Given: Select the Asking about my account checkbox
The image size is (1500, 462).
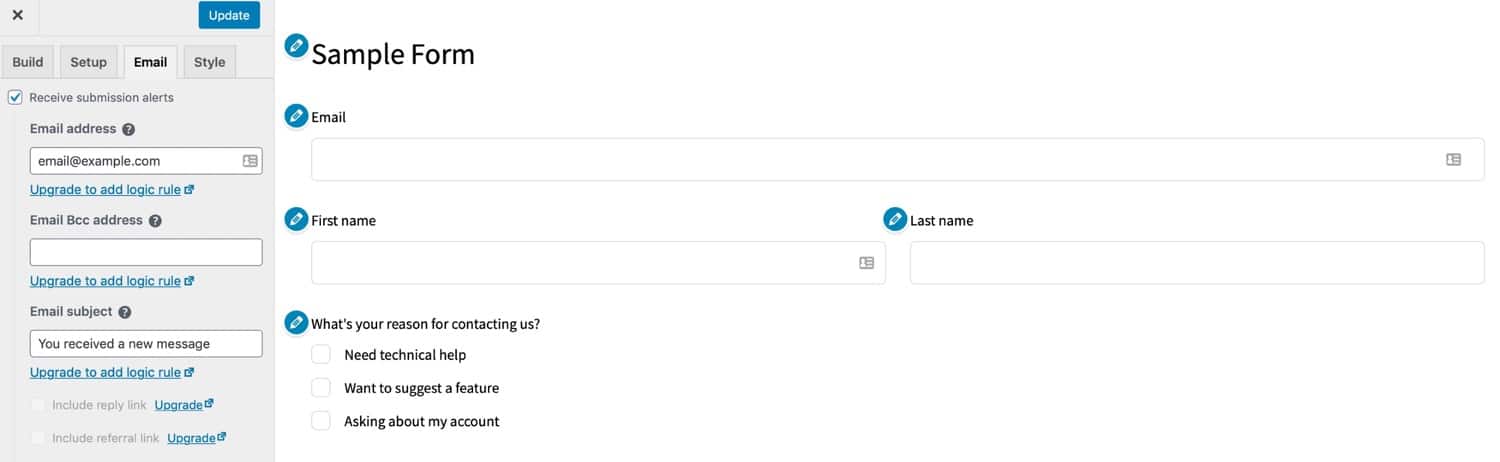Looking at the screenshot, I should [321, 421].
